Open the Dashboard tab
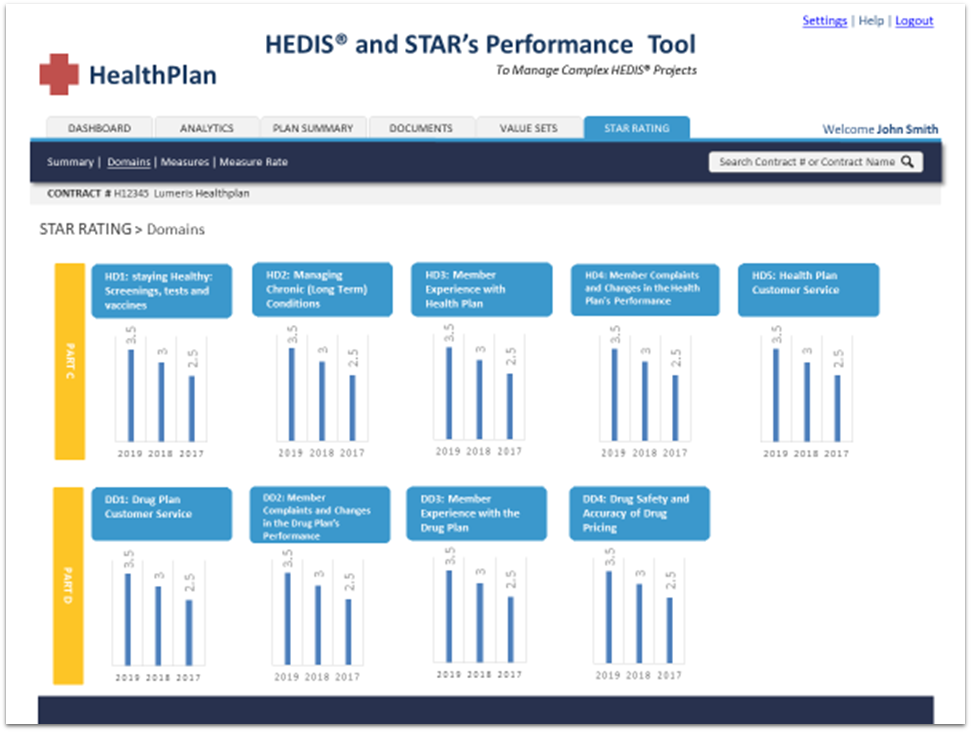The height and width of the screenshot is (732, 971). pyautogui.click(x=99, y=128)
